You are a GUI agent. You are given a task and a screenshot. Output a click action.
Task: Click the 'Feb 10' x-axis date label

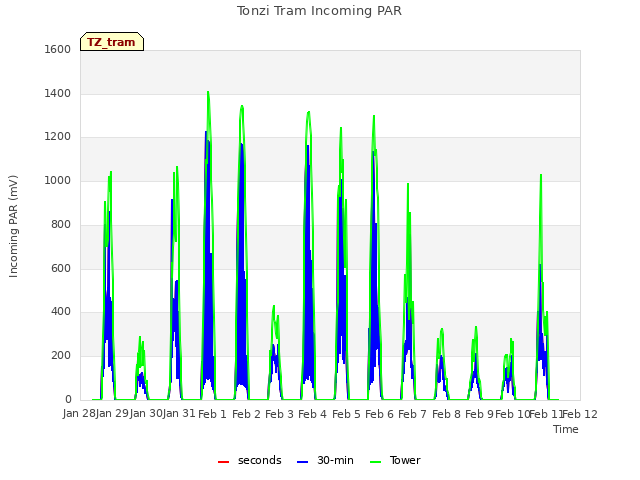(512, 414)
